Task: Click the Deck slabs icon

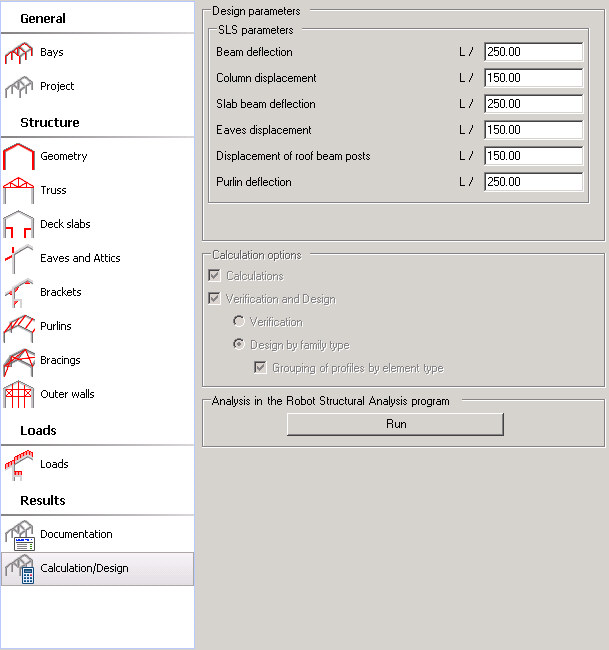Action: pos(19,225)
